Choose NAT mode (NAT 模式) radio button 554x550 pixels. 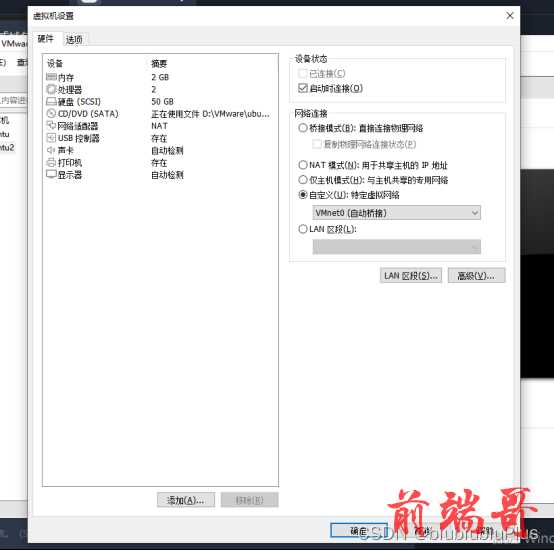[x=303, y=165]
